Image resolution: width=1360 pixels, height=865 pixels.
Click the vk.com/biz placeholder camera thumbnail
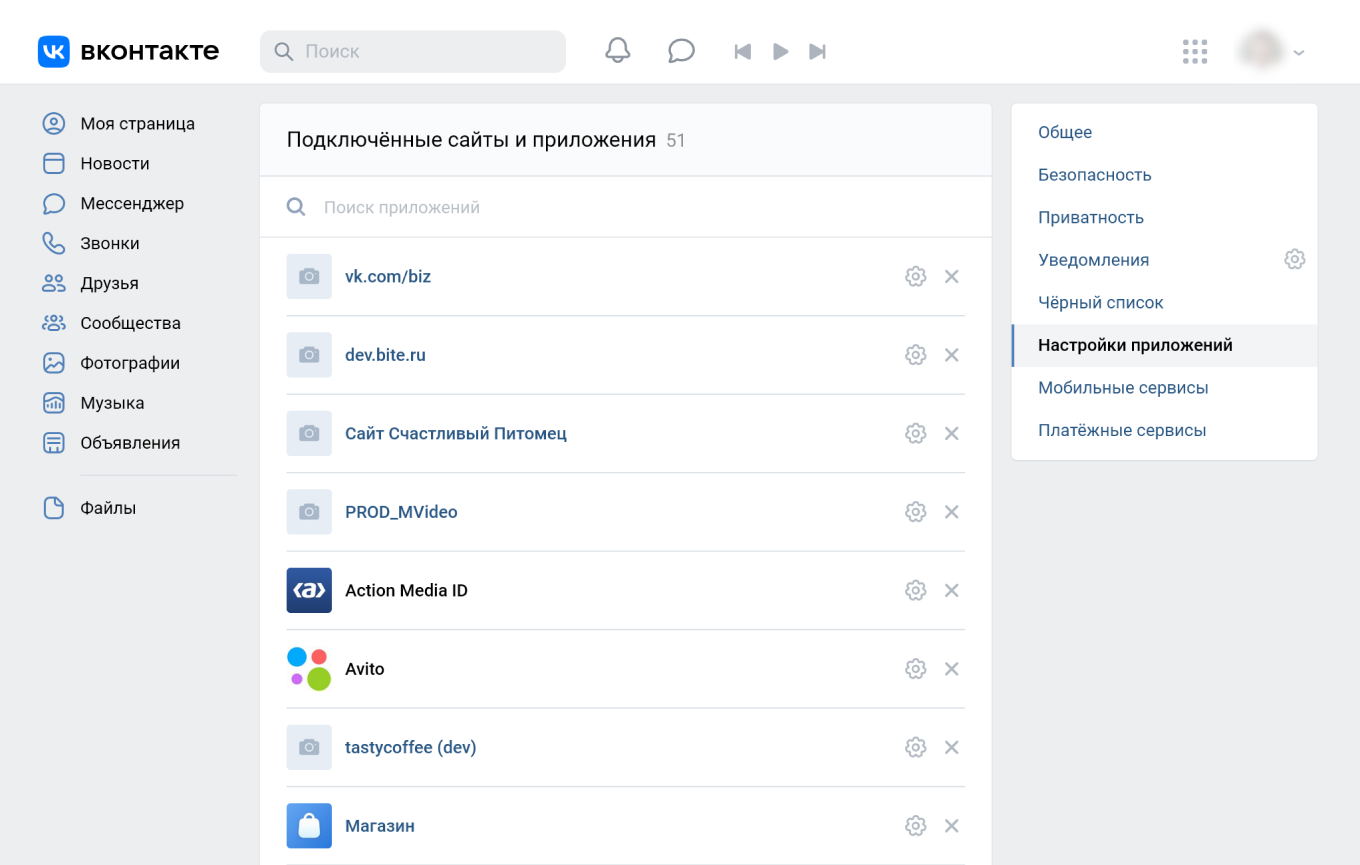coord(309,277)
